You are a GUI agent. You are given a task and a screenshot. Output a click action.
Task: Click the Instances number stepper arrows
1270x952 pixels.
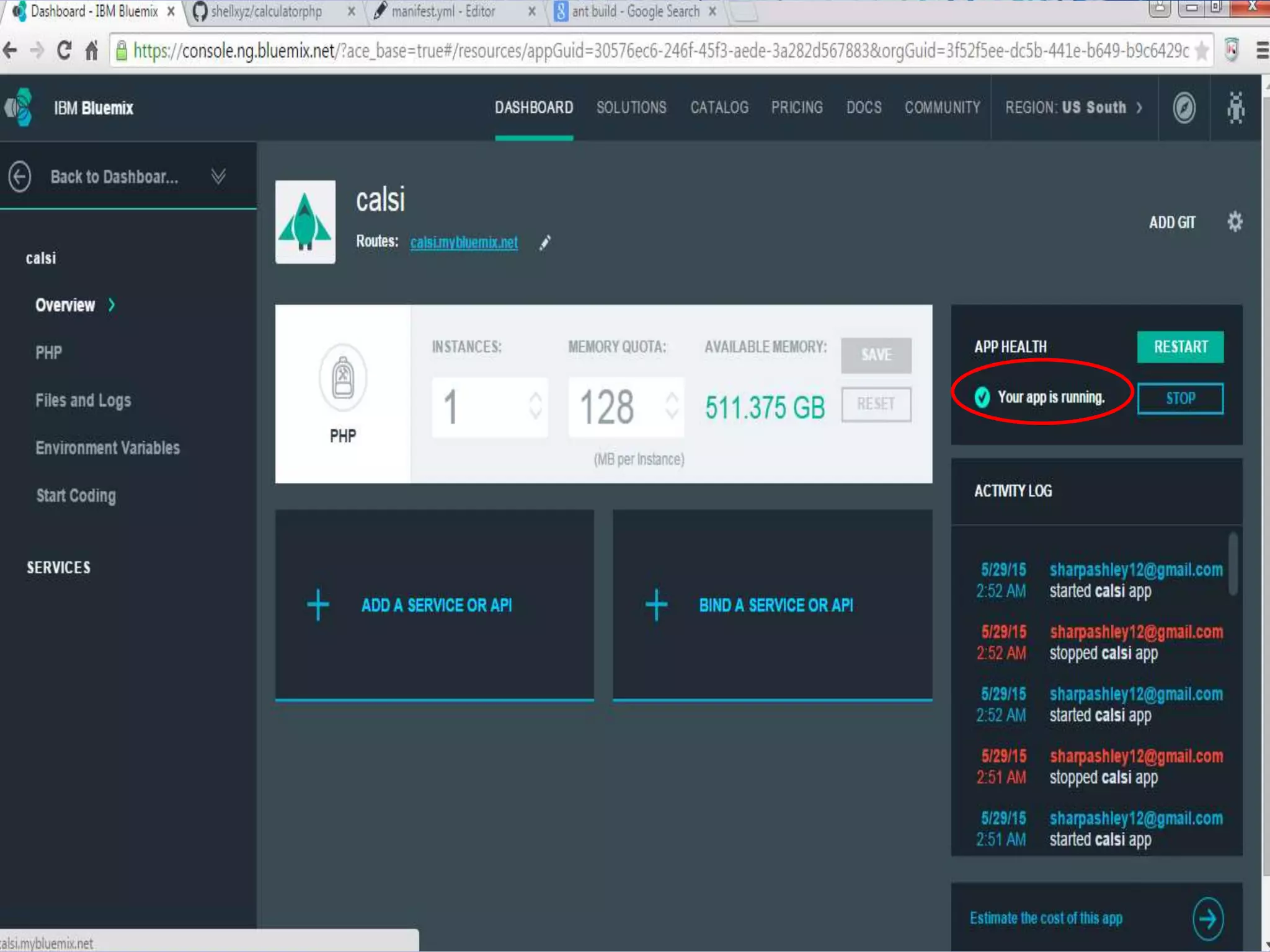click(535, 407)
